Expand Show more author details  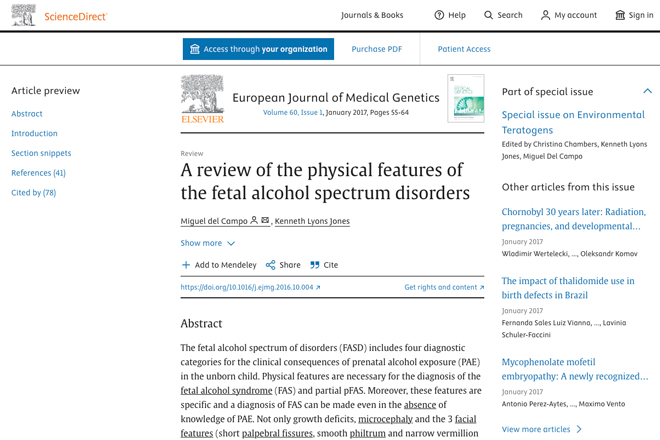208,243
